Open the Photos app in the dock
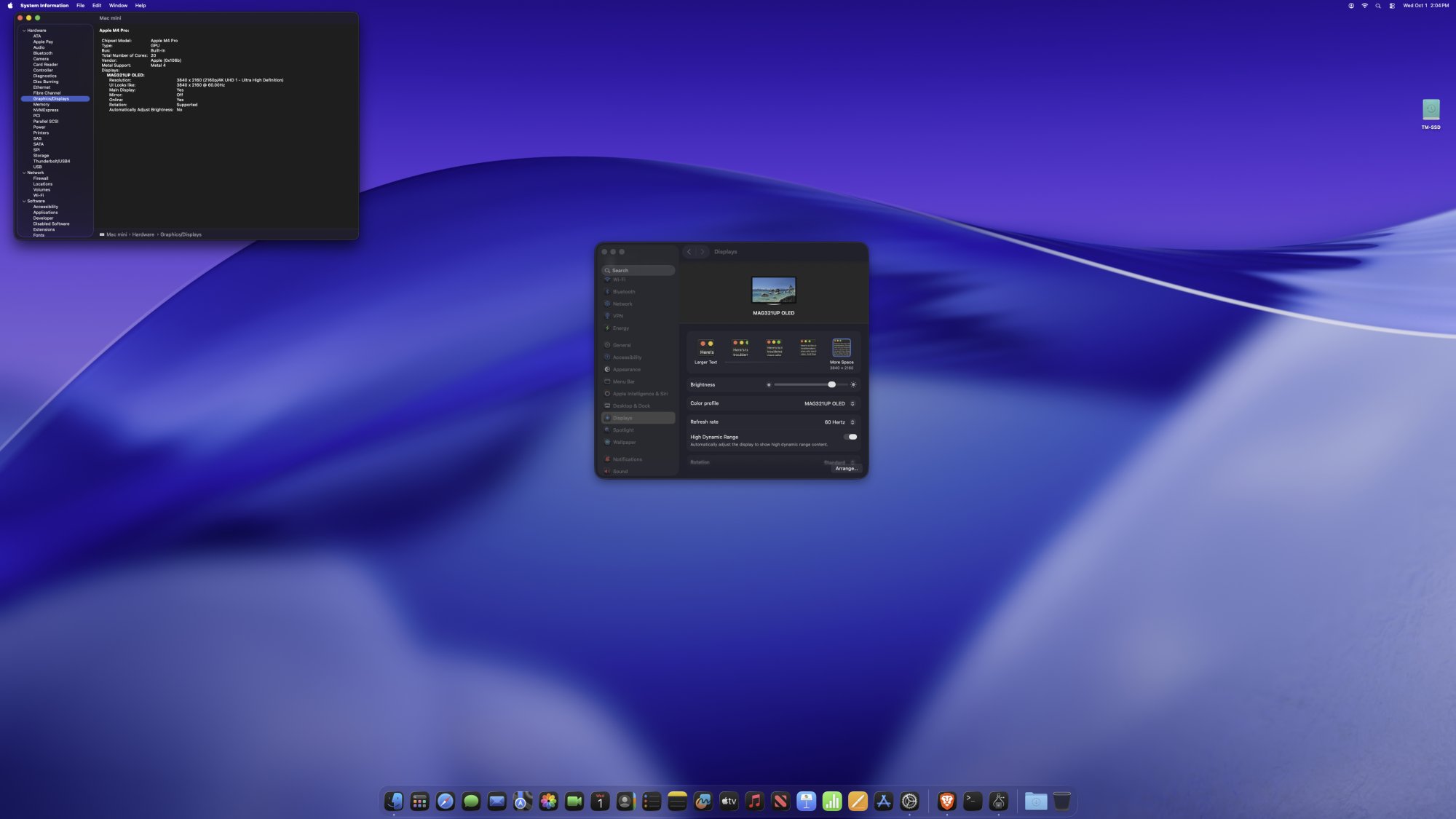 pos(548,802)
